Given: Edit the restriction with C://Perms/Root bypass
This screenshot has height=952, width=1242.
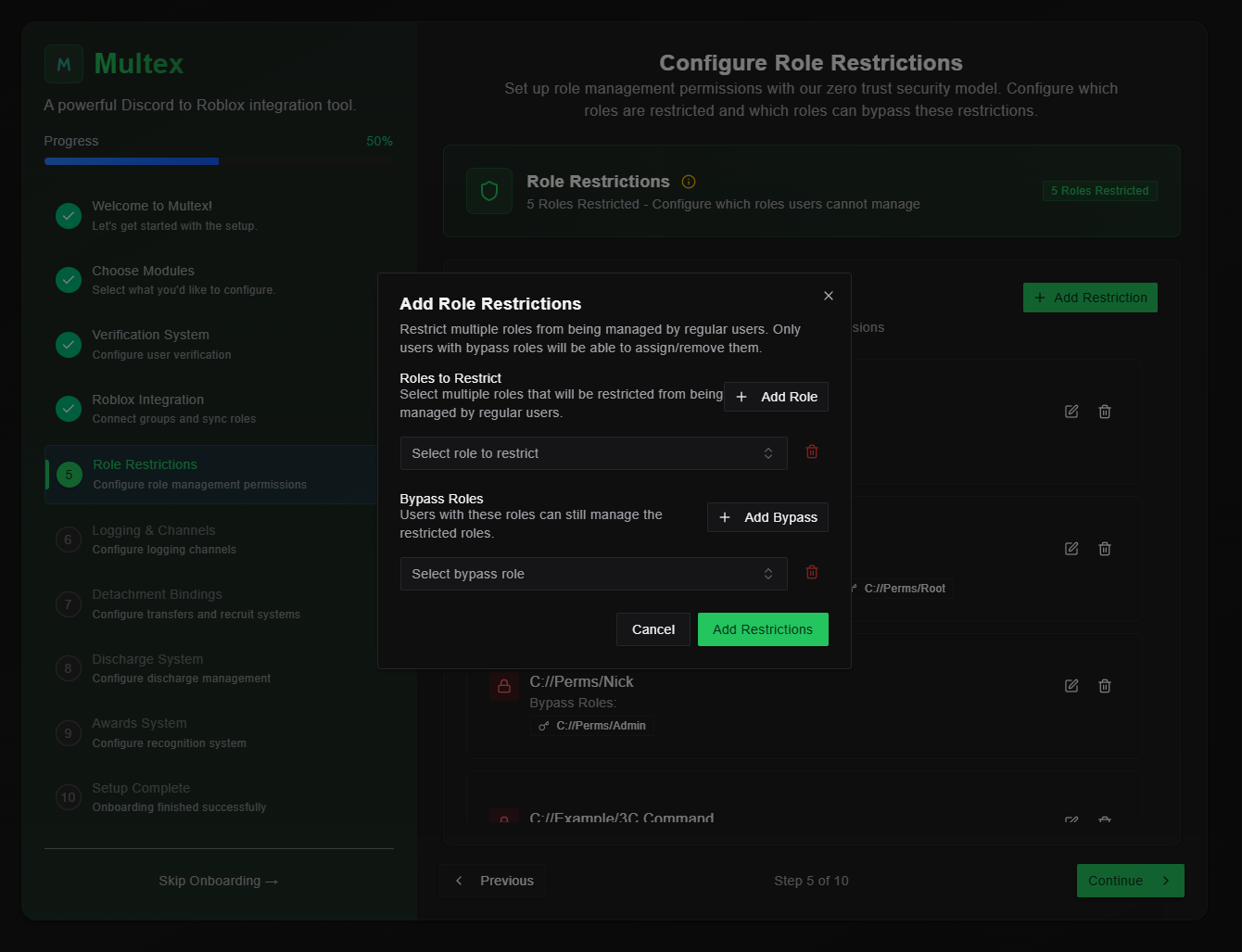Looking at the screenshot, I should coord(1071,549).
